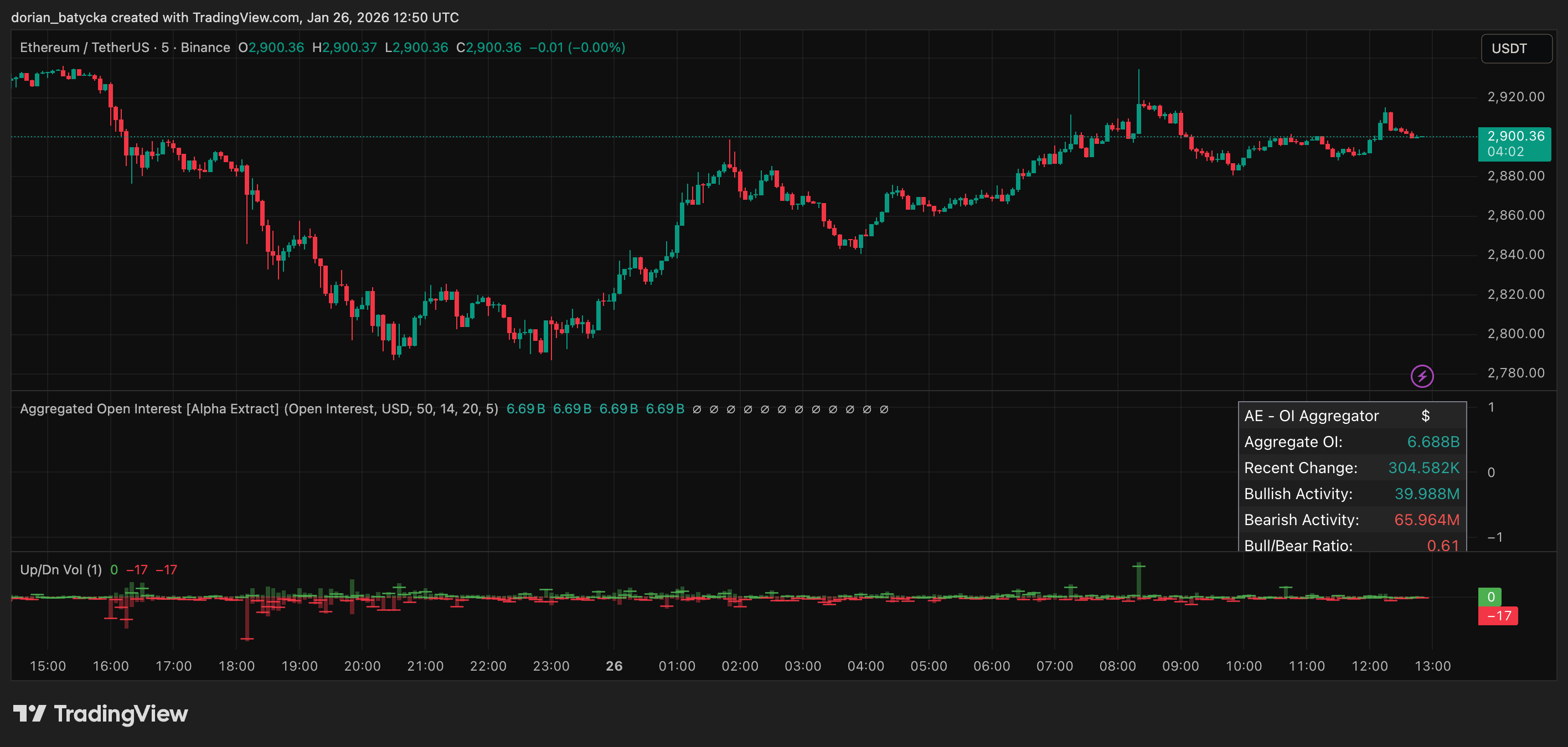
Task: Select the Up/Dn Vol indicator title
Action: coord(60,569)
